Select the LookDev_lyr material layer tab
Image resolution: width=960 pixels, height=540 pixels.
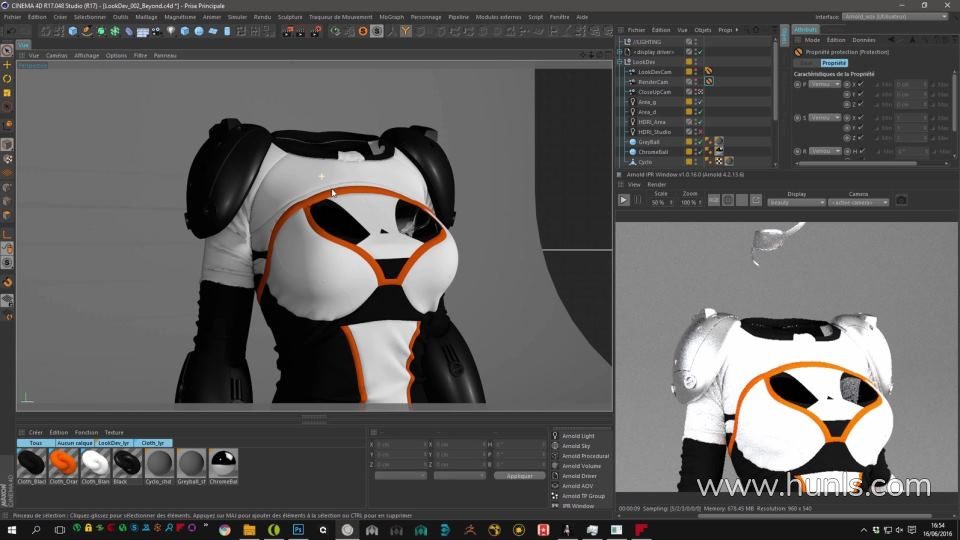point(114,443)
